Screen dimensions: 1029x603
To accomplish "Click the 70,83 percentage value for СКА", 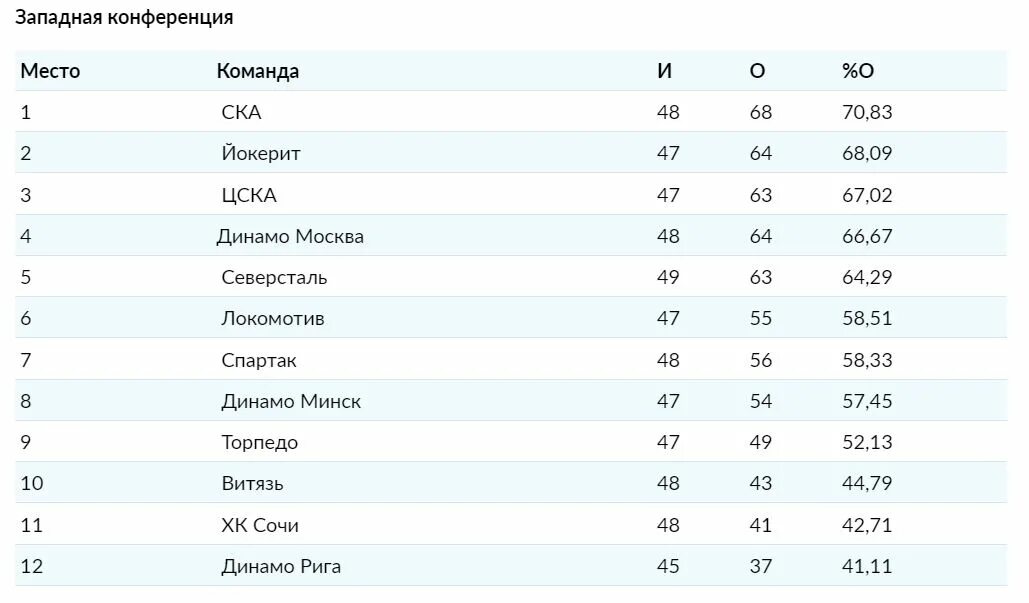I will coord(867,112).
